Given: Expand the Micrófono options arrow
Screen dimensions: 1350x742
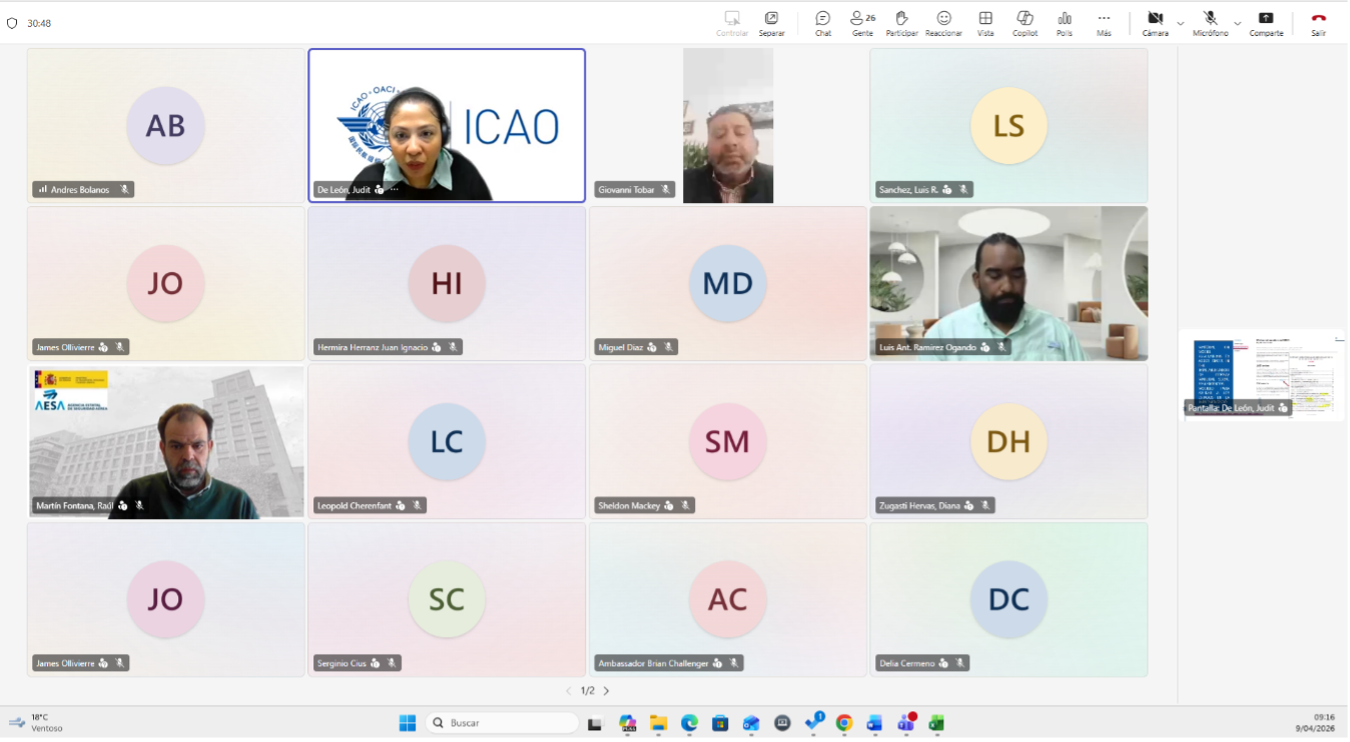Looking at the screenshot, I should point(1237,22).
